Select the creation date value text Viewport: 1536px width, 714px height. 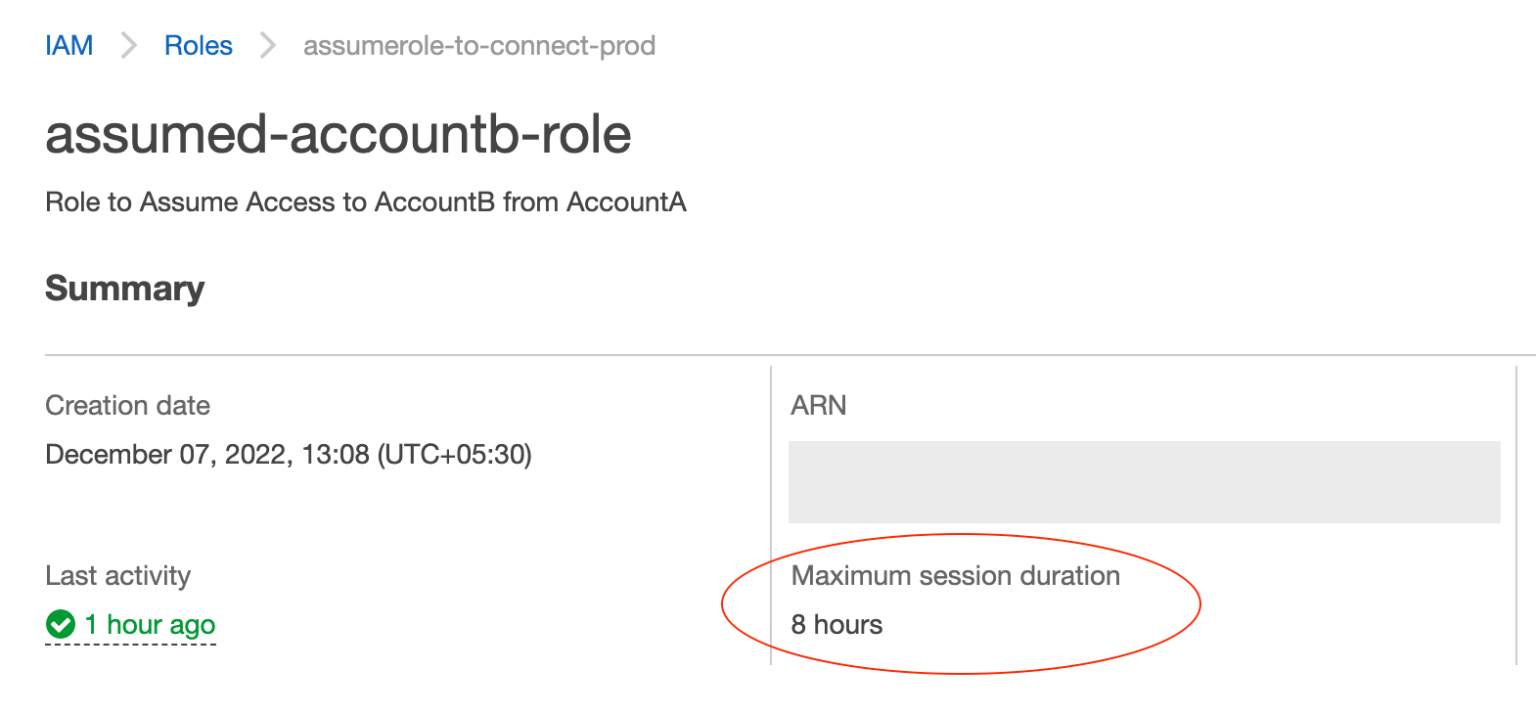point(289,454)
